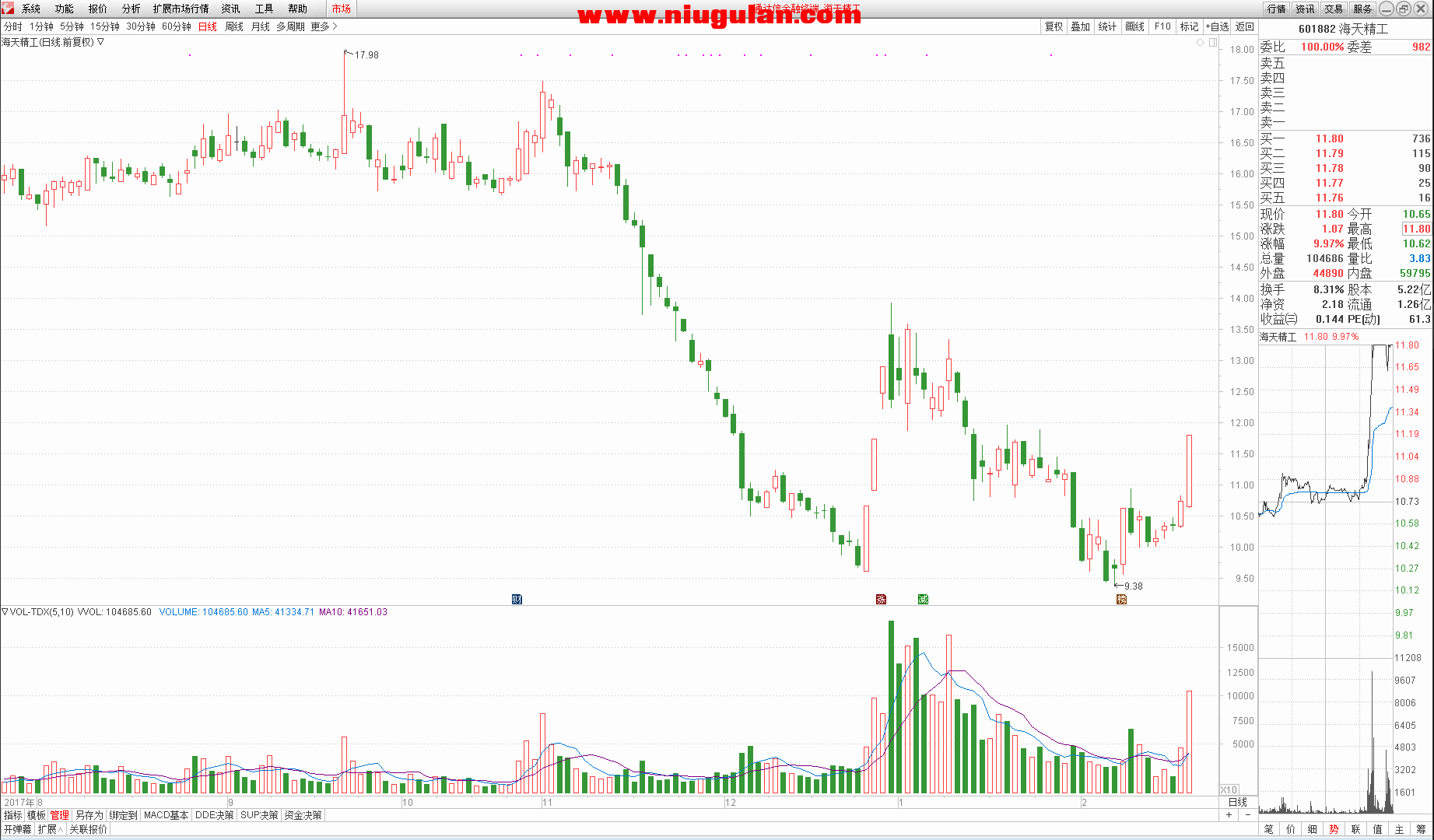This screenshot has height=840, width=1434.
Task: Switch to 月线 monthly period
Action: pos(261,26)
